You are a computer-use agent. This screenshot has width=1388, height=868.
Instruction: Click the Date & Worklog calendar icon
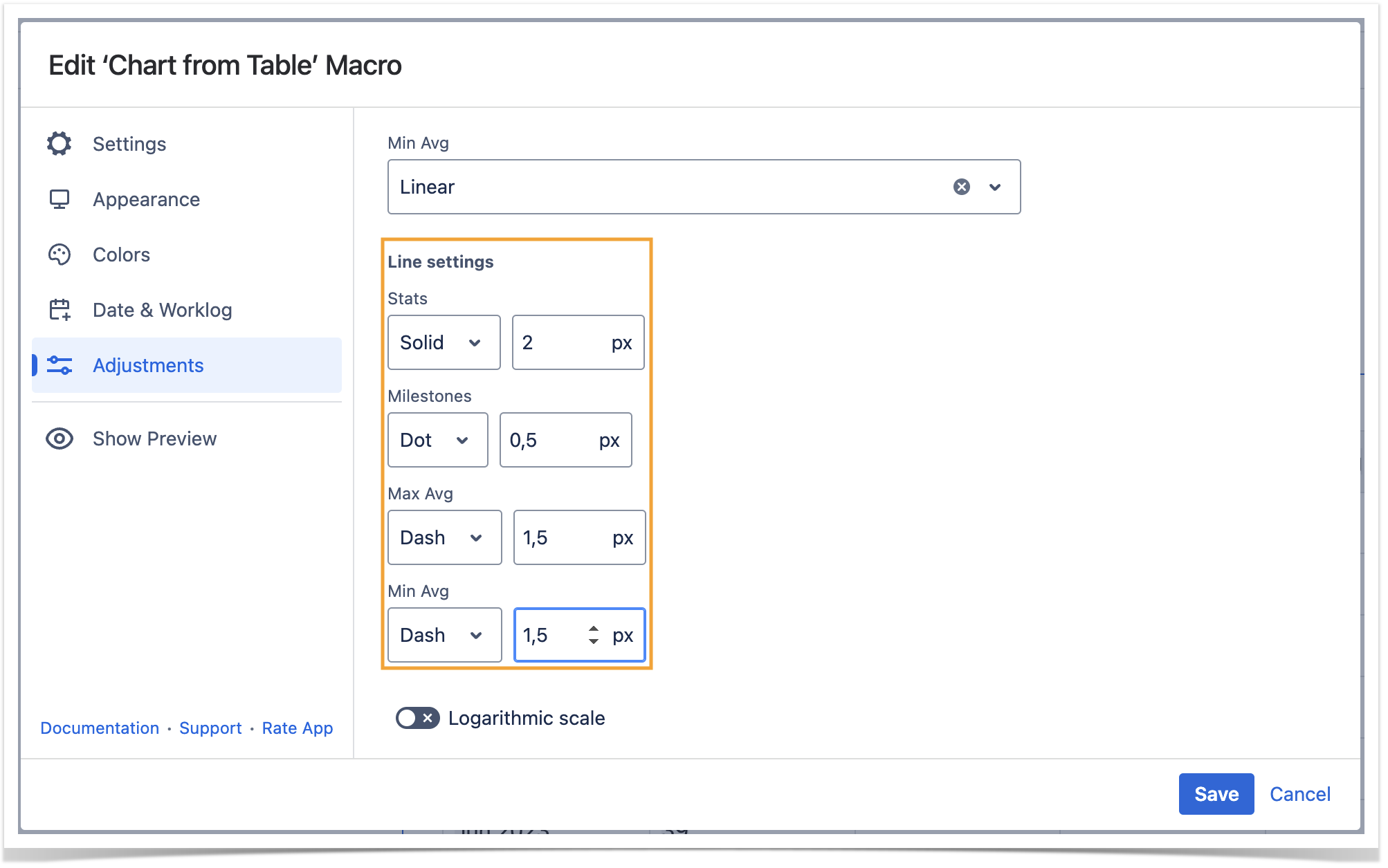pyautogui.click(x=60, y=310)
